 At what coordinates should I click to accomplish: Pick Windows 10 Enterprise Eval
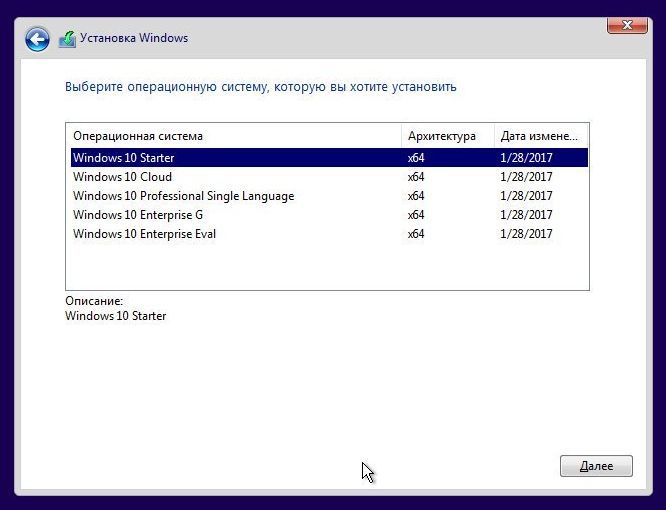click(144, 234)
